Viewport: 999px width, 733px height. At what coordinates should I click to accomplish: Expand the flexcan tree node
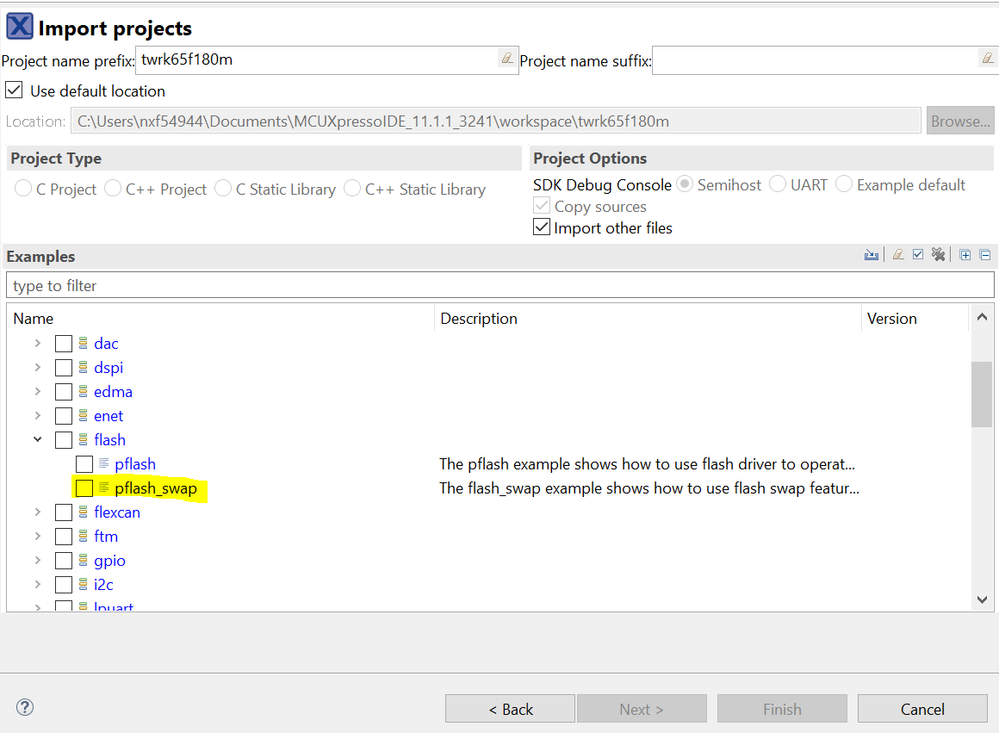tap(38, 512)
